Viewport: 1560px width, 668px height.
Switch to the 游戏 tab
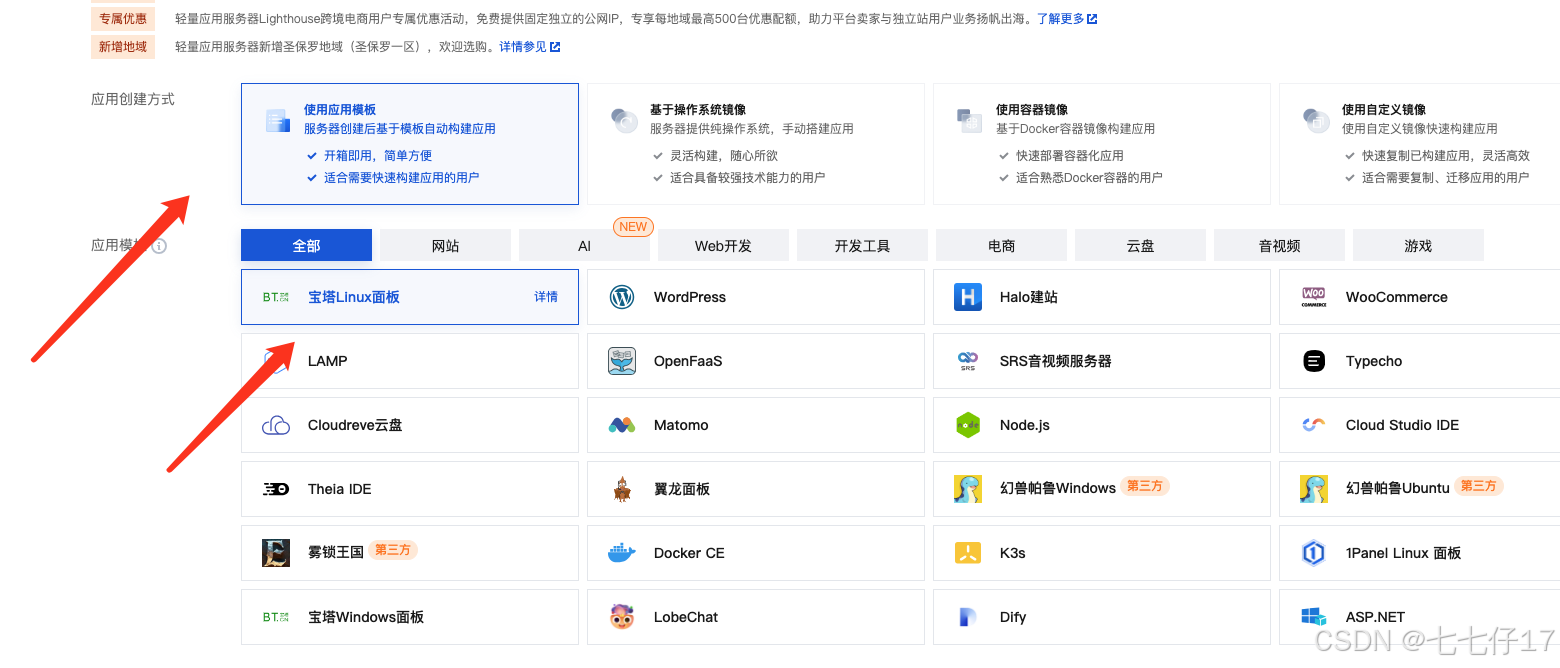(1418, 245)
